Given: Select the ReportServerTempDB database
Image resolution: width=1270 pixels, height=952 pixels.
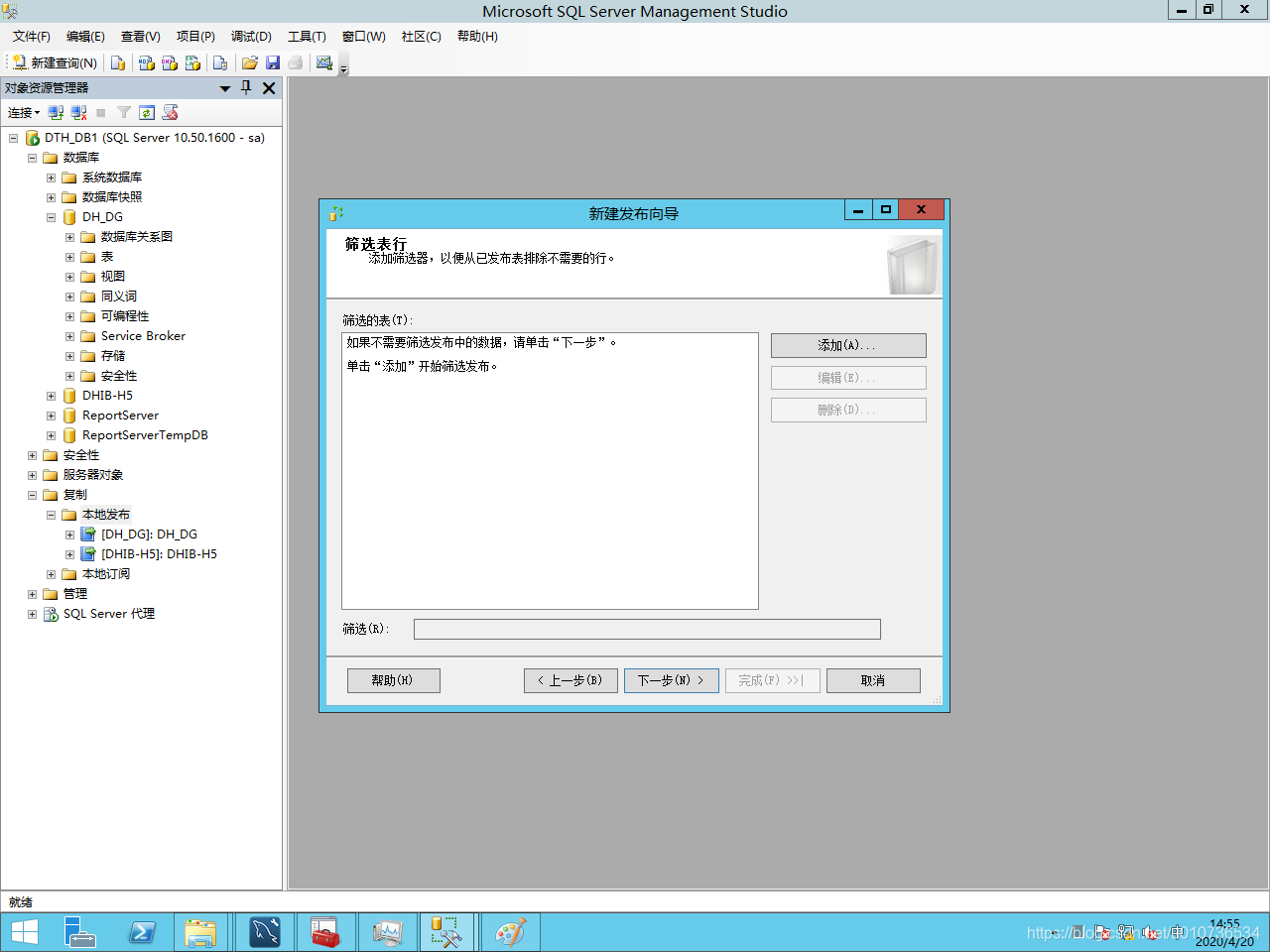Looking at the screenshot, I should [145, 435].
